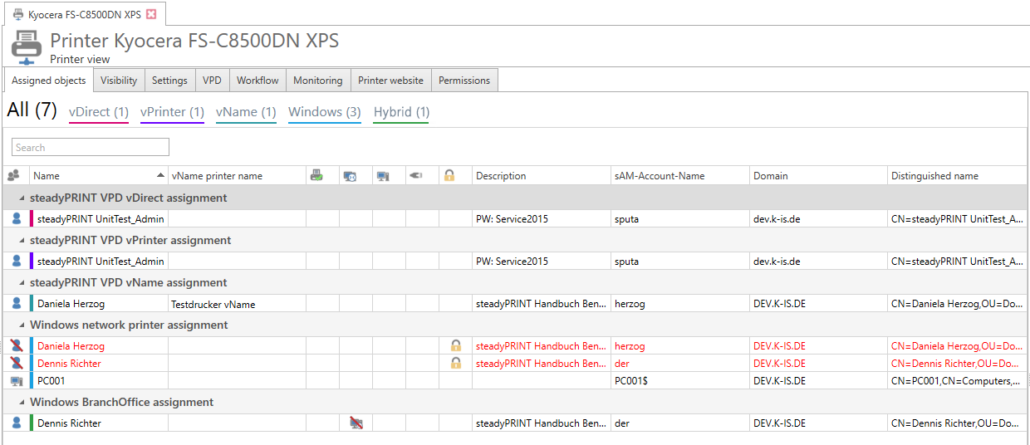
Task: Switch to the Visibility tab
Action: [119, 80]
